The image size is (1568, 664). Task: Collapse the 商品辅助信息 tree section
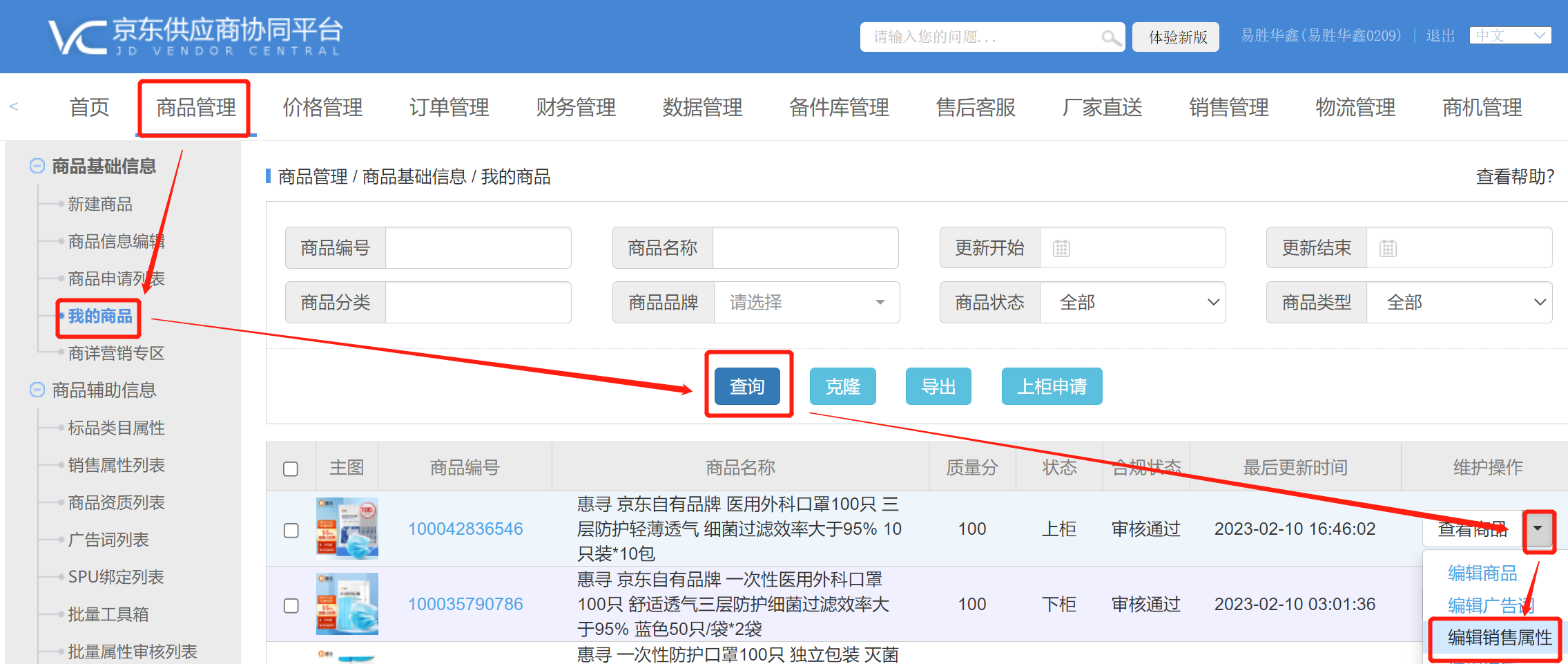coord(37,390)
